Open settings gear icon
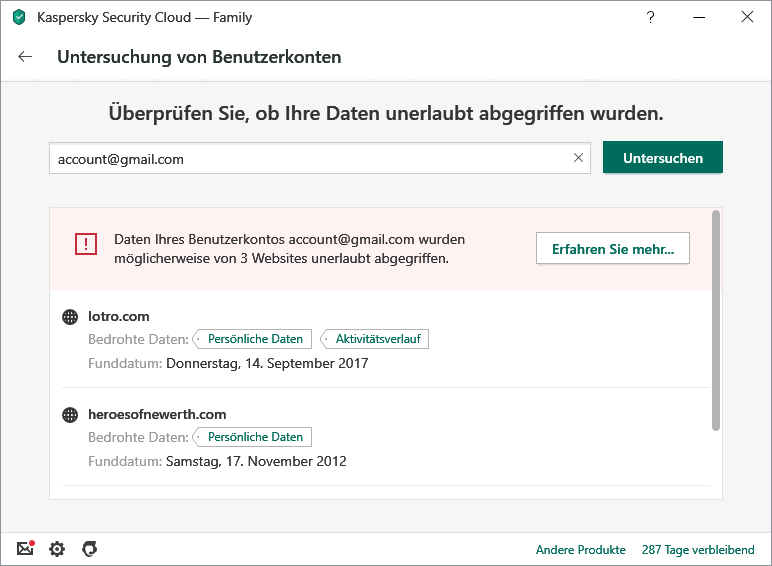 coord(57,549)
